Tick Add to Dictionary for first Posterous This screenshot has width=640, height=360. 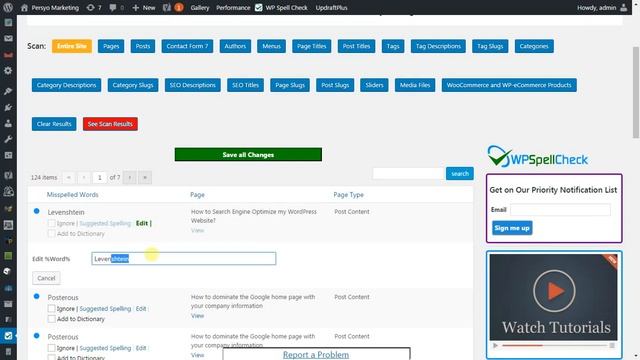coord(51,319)
